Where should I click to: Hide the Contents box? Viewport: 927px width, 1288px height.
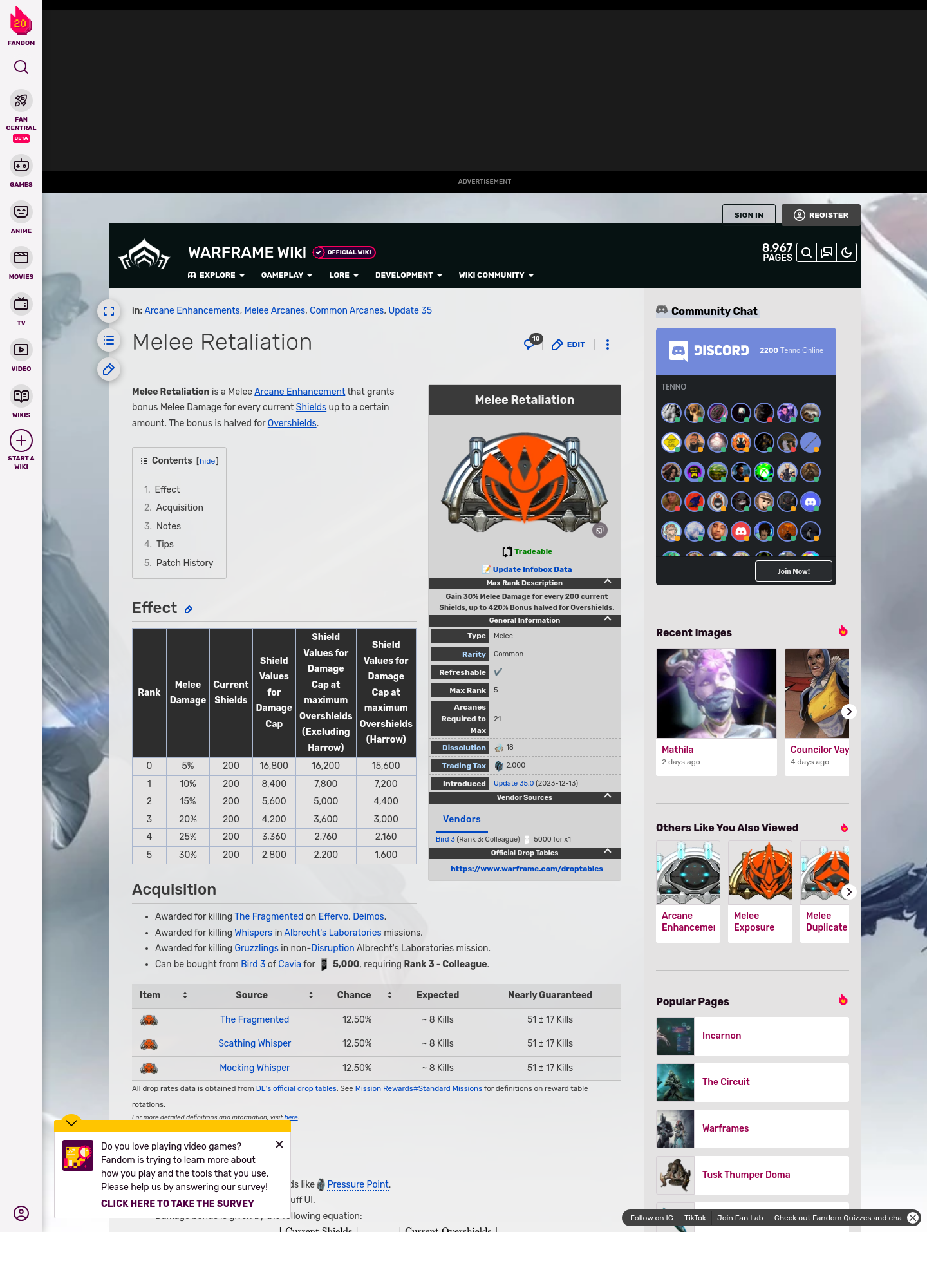point(207,461)
